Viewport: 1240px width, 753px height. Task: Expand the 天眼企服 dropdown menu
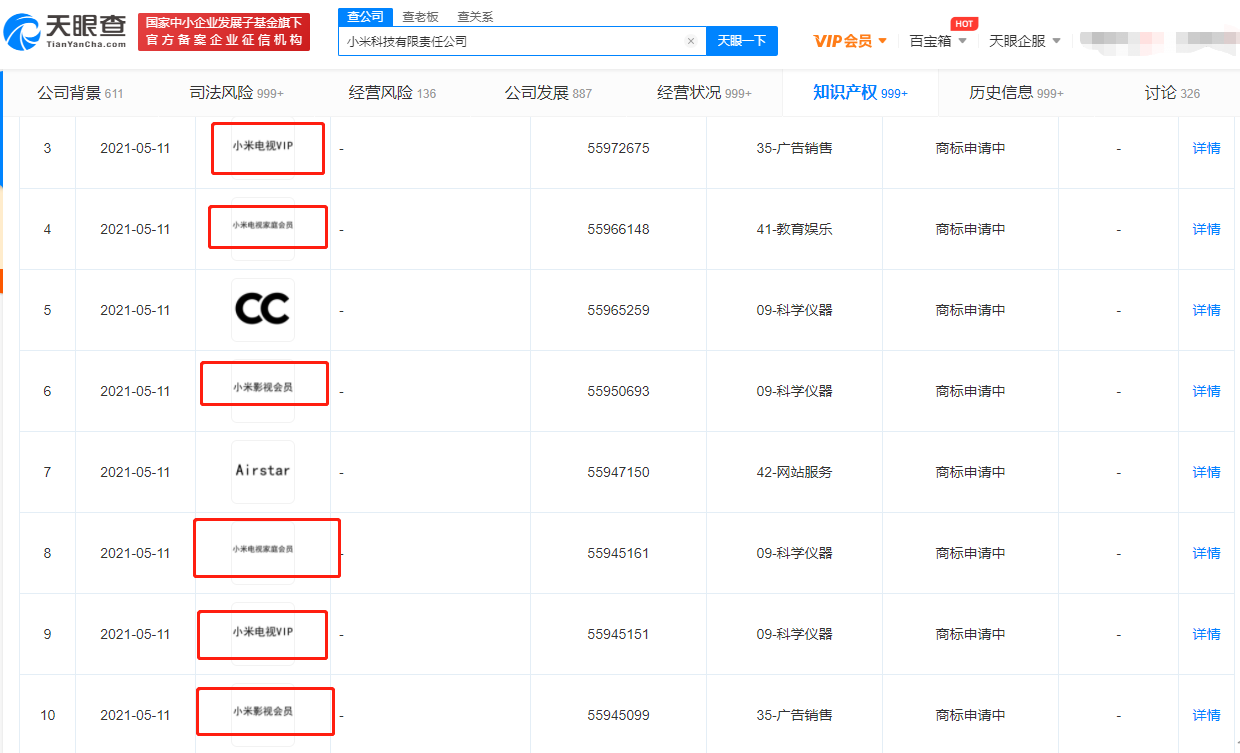pyautogui.click(x=1024, y=41)
